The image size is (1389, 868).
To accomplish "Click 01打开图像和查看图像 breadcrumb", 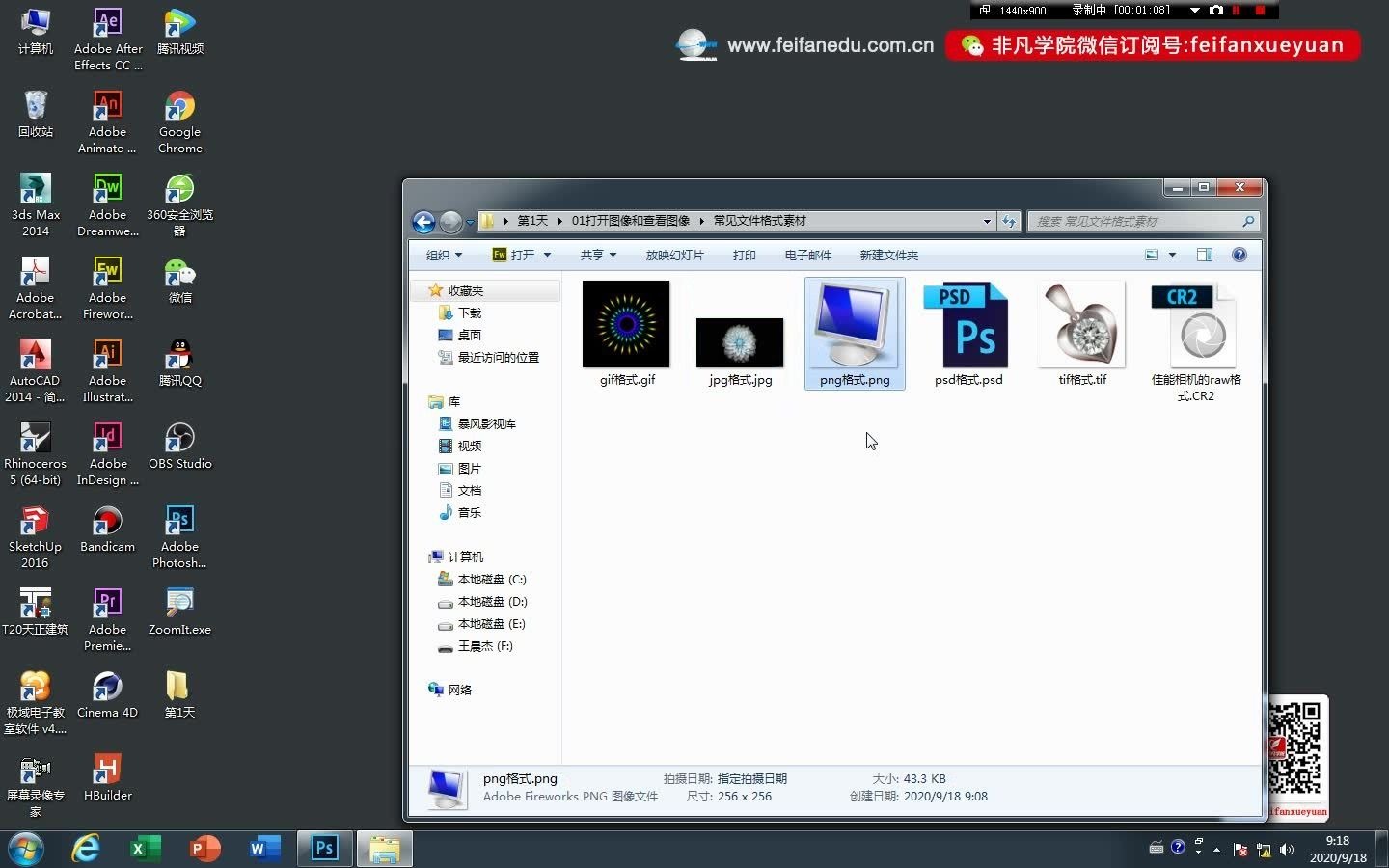I will (x=631, y=221).
